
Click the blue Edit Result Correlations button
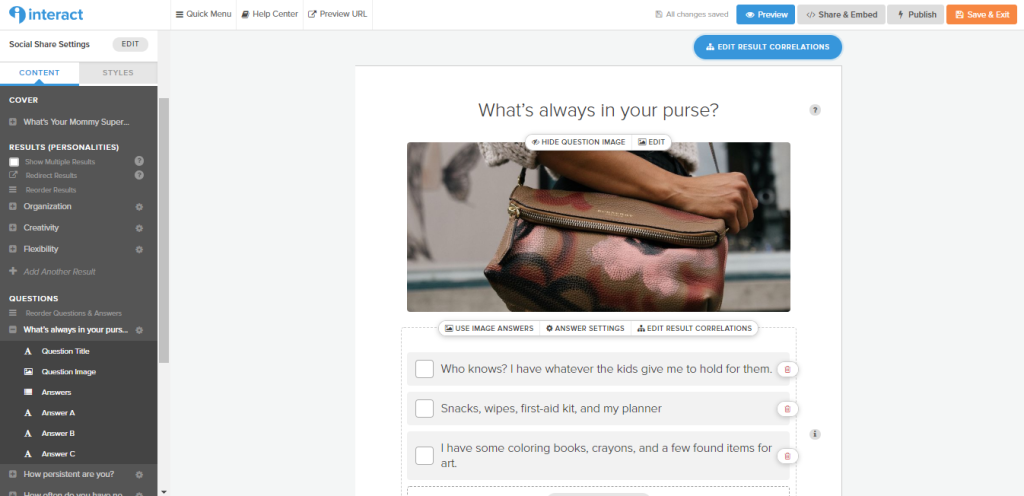click(767, 47)
